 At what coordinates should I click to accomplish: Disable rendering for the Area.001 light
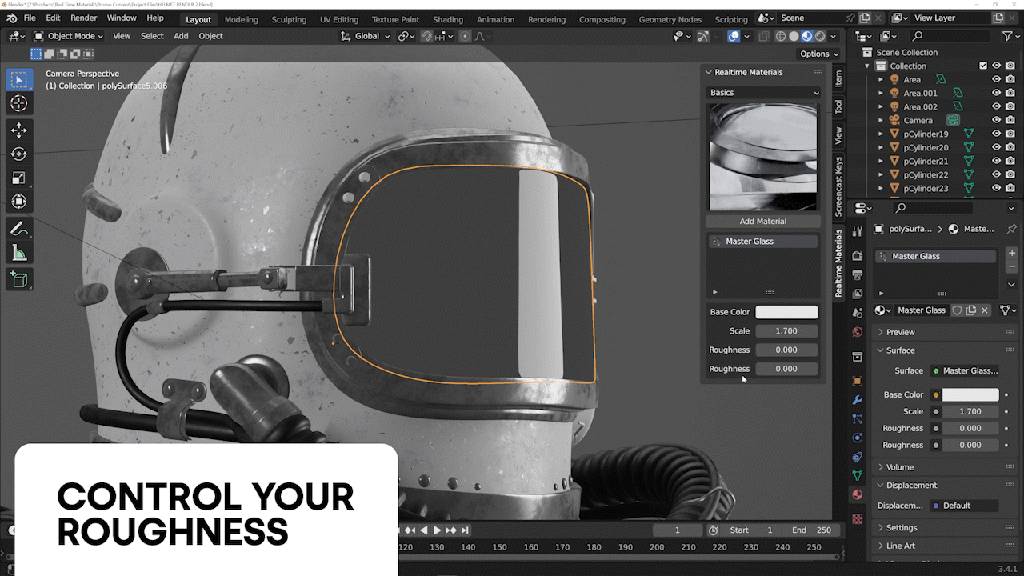pyautogui.click(x=1010, y=93)
